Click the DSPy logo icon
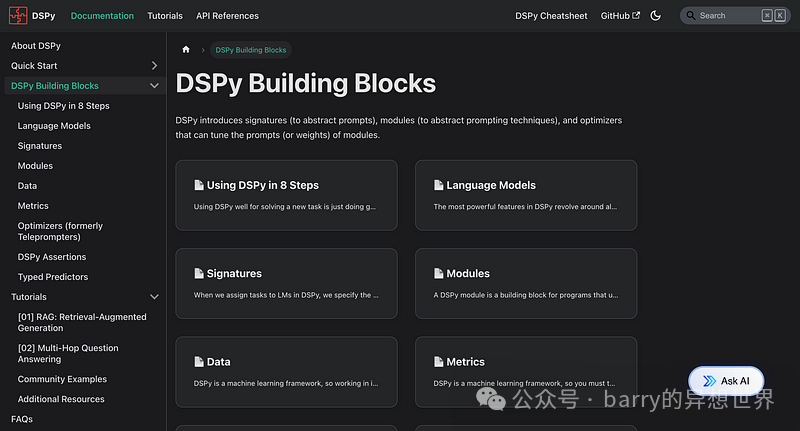 tap(18, 16)
